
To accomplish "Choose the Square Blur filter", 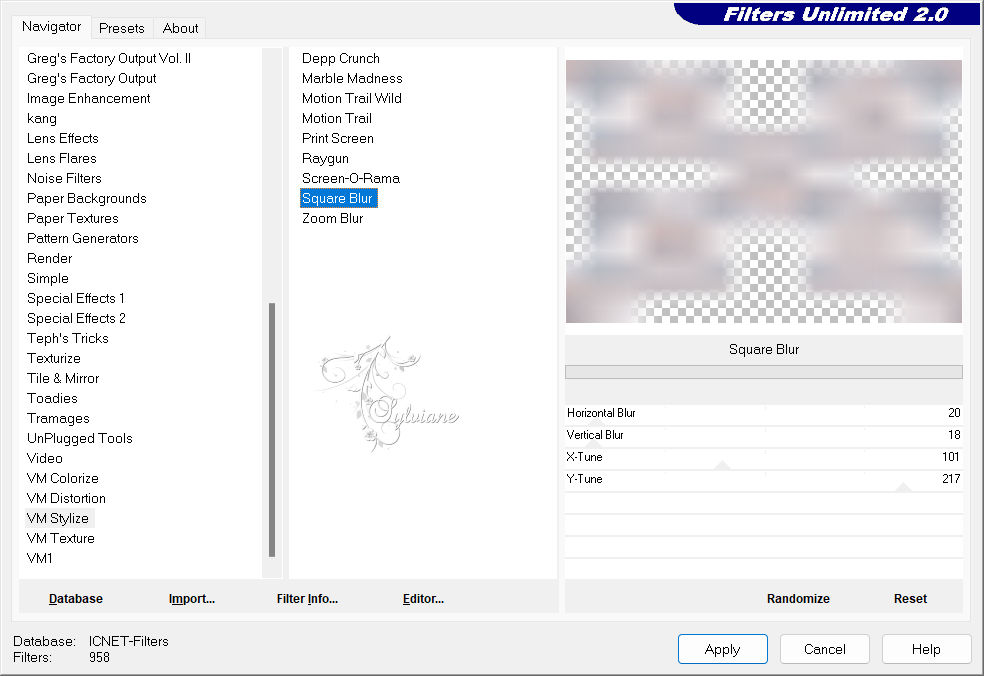I will pos(338,198).
